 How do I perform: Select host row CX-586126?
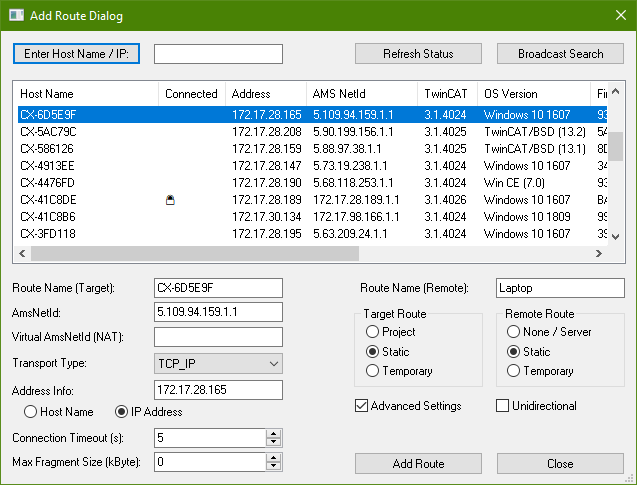[x=312, y=149]
